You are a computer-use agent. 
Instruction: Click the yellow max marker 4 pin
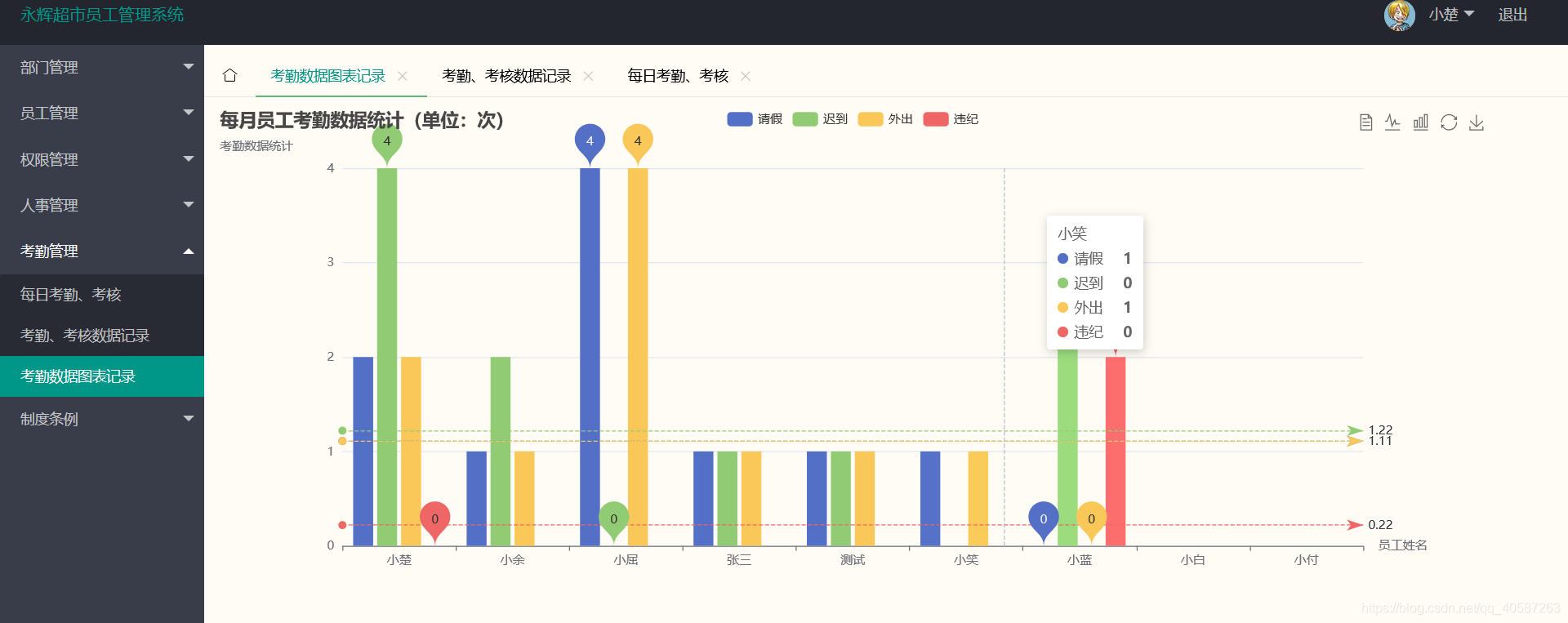coord(638,141)
